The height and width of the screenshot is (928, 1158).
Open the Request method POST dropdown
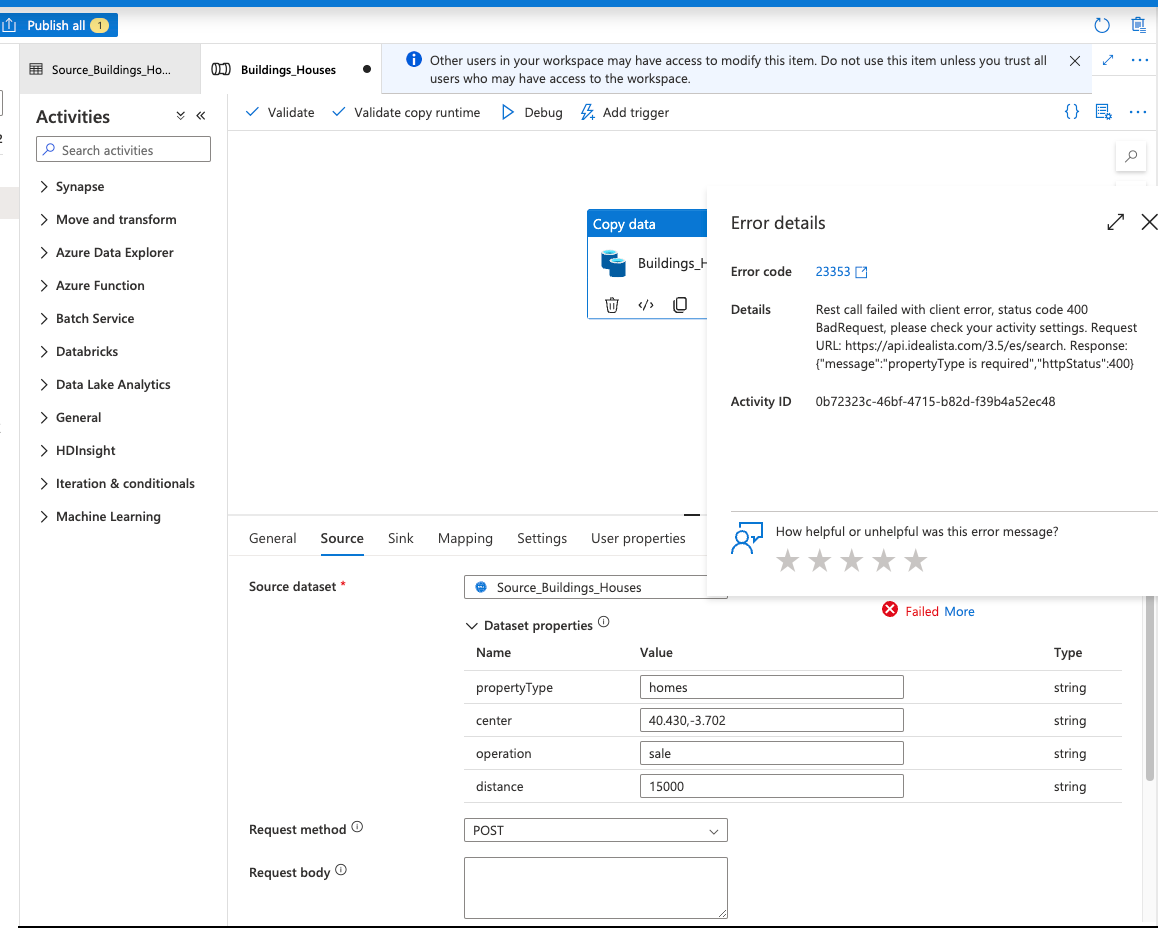click(595, 831)
